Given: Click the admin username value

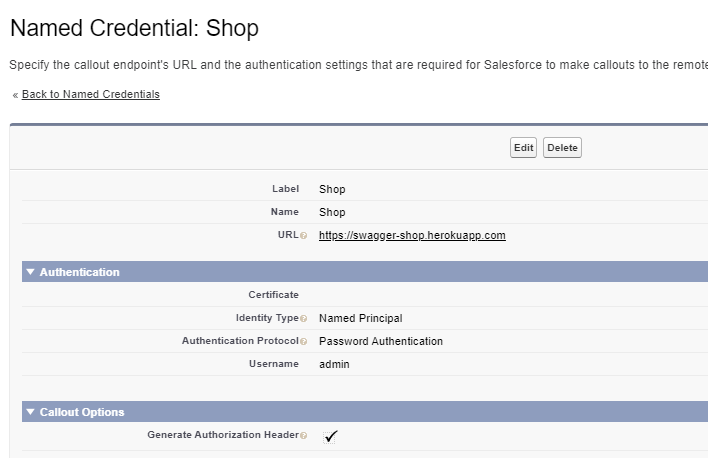Looking at the screenshot, I should point(334,364).
